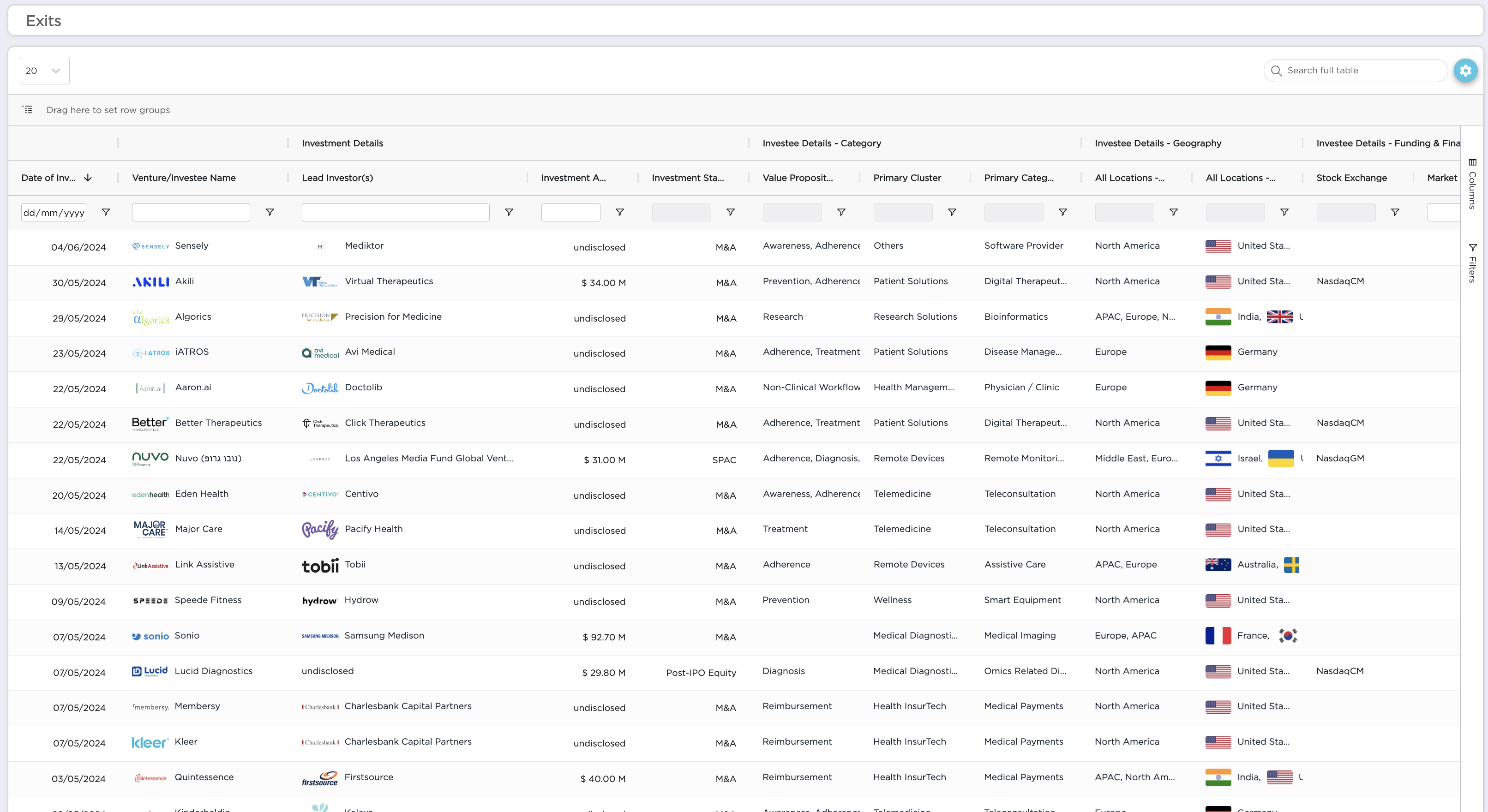Click the Doctolib investor logo
1488x812 pixels.
[x=320, y=388]
